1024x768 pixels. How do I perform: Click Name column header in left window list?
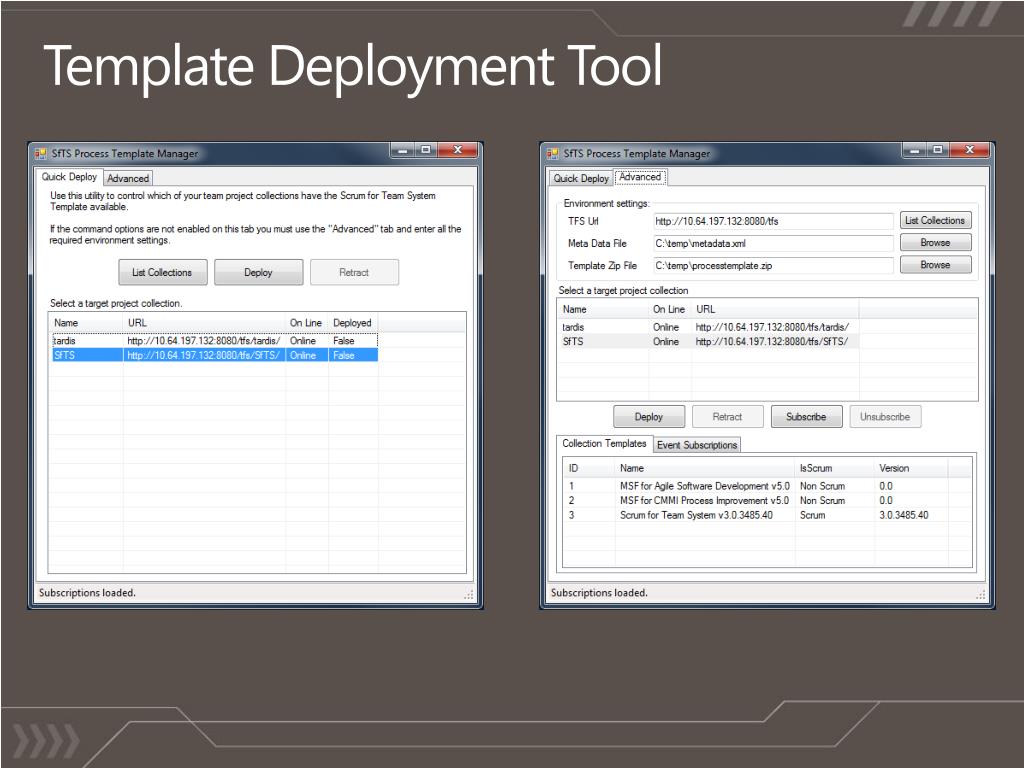(x=86, y=323)
